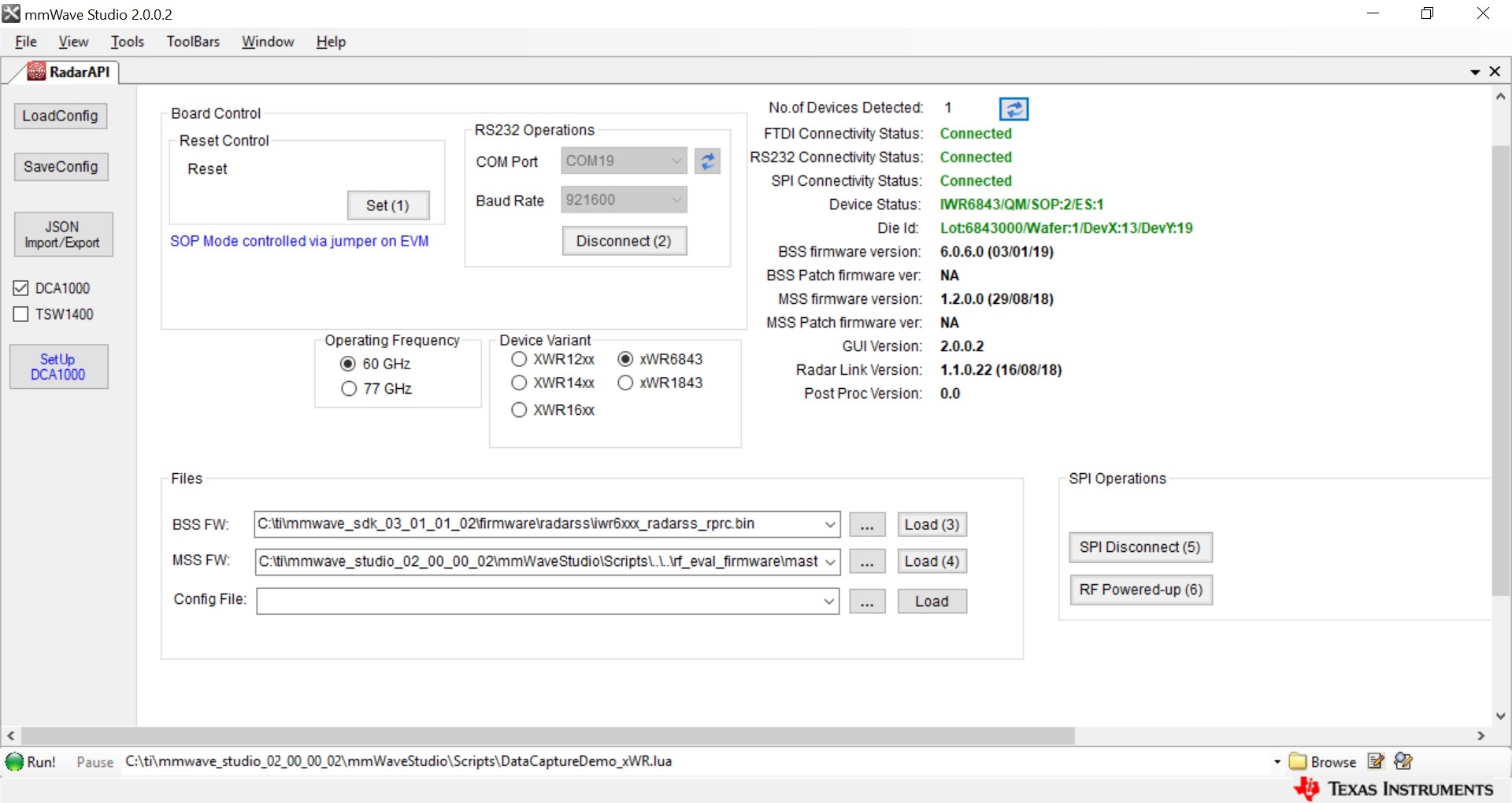This screenshot has height=803, width=1512.
Task: Choose XWR16xx device variant
Action: click(x=519, y=409)
